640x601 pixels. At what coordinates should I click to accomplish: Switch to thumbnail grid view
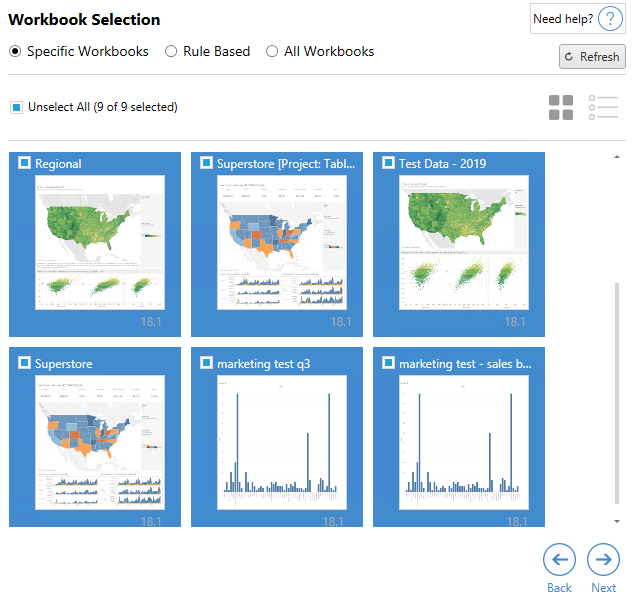click(x=561, y=108)
